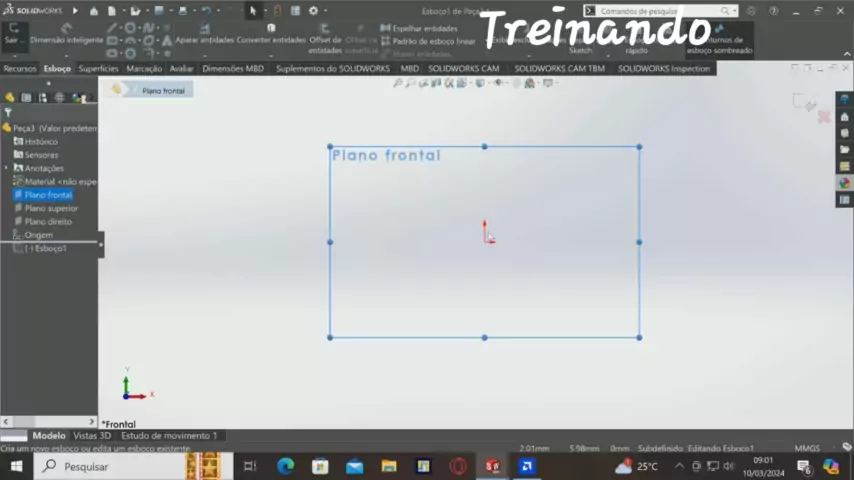The image size is (854, 480).
Task: Expand the Anotações tree node
Action: click(x=7, y=168)
